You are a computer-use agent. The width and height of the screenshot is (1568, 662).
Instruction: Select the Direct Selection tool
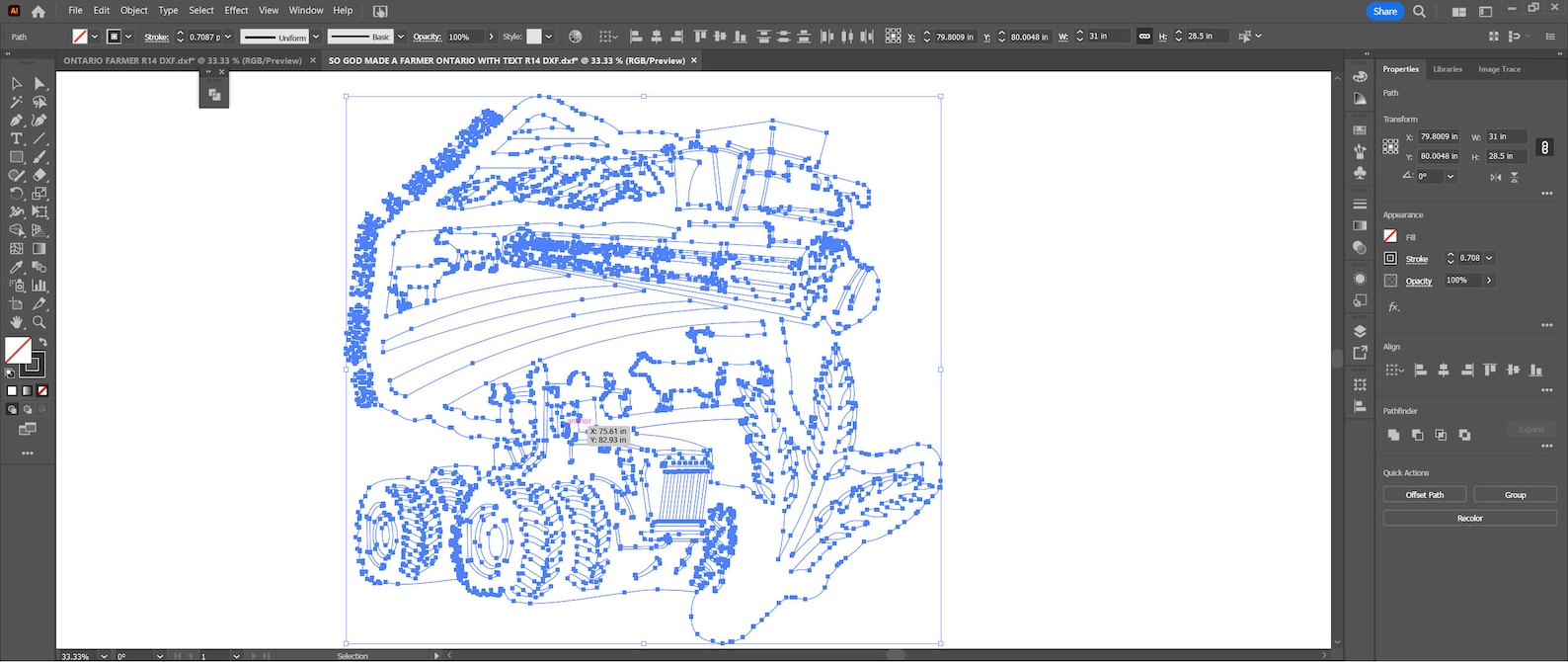(39, 84)
